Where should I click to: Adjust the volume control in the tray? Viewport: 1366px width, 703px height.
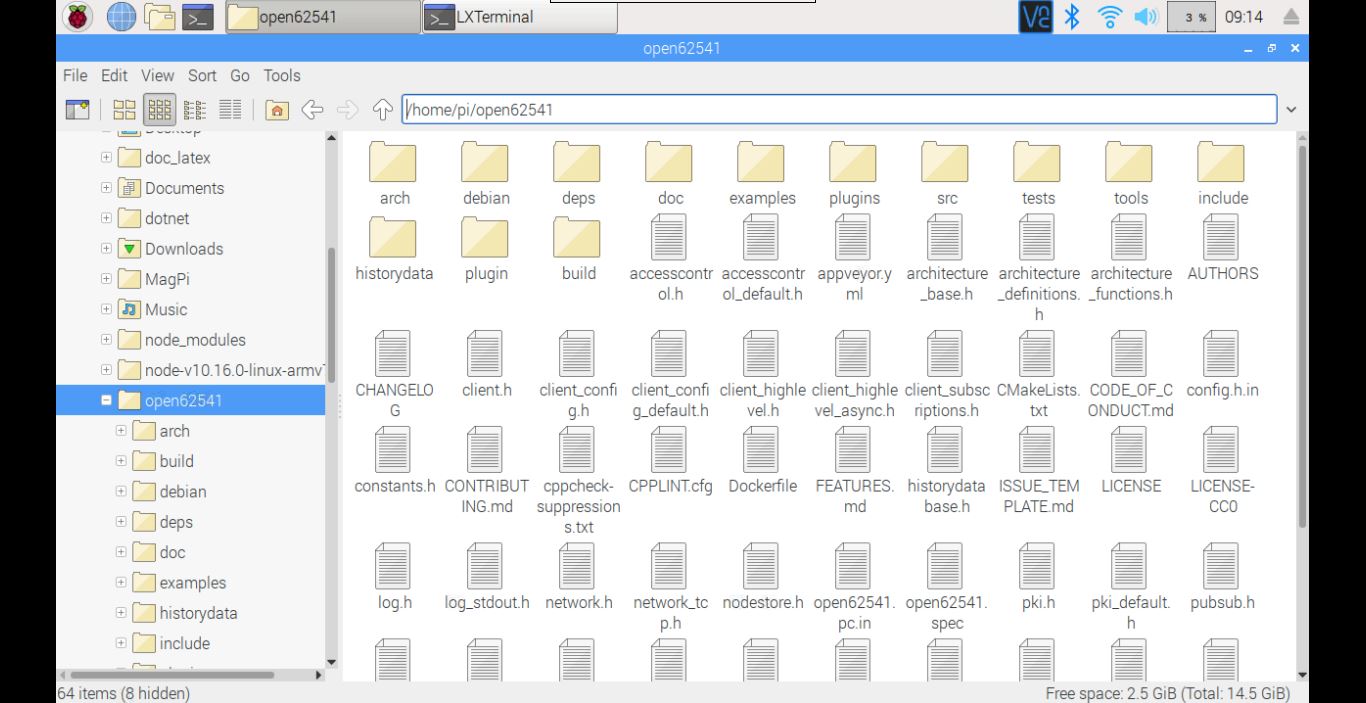(x=1146, y=16)
